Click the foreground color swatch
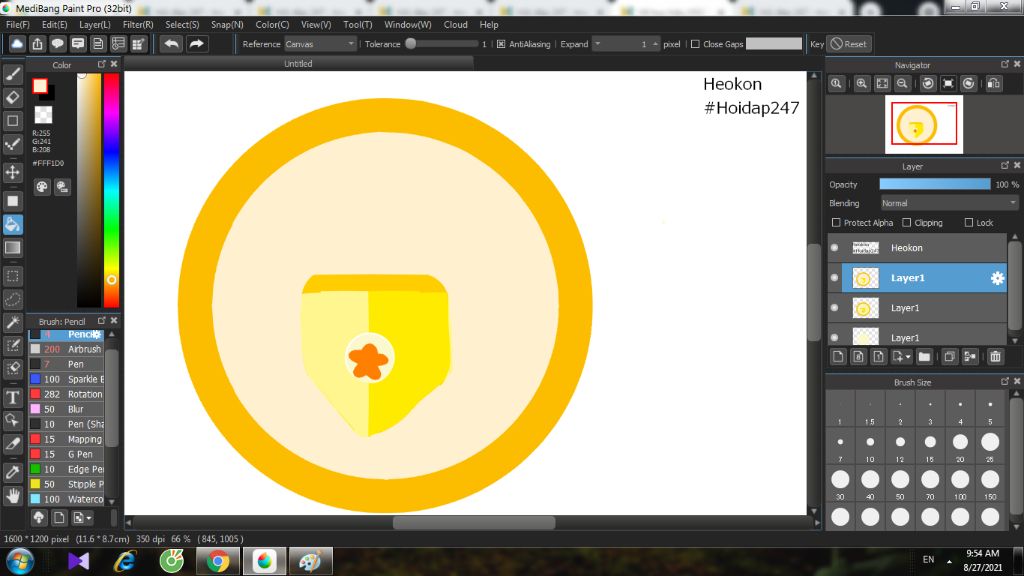 [x=40, y=86]
